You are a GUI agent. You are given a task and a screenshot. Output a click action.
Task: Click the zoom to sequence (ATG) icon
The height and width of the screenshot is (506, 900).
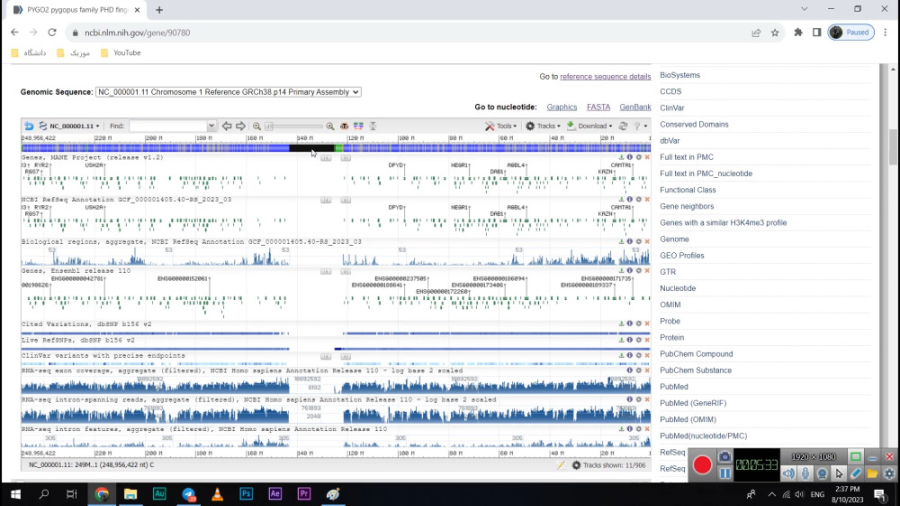[x=344, y=126]
